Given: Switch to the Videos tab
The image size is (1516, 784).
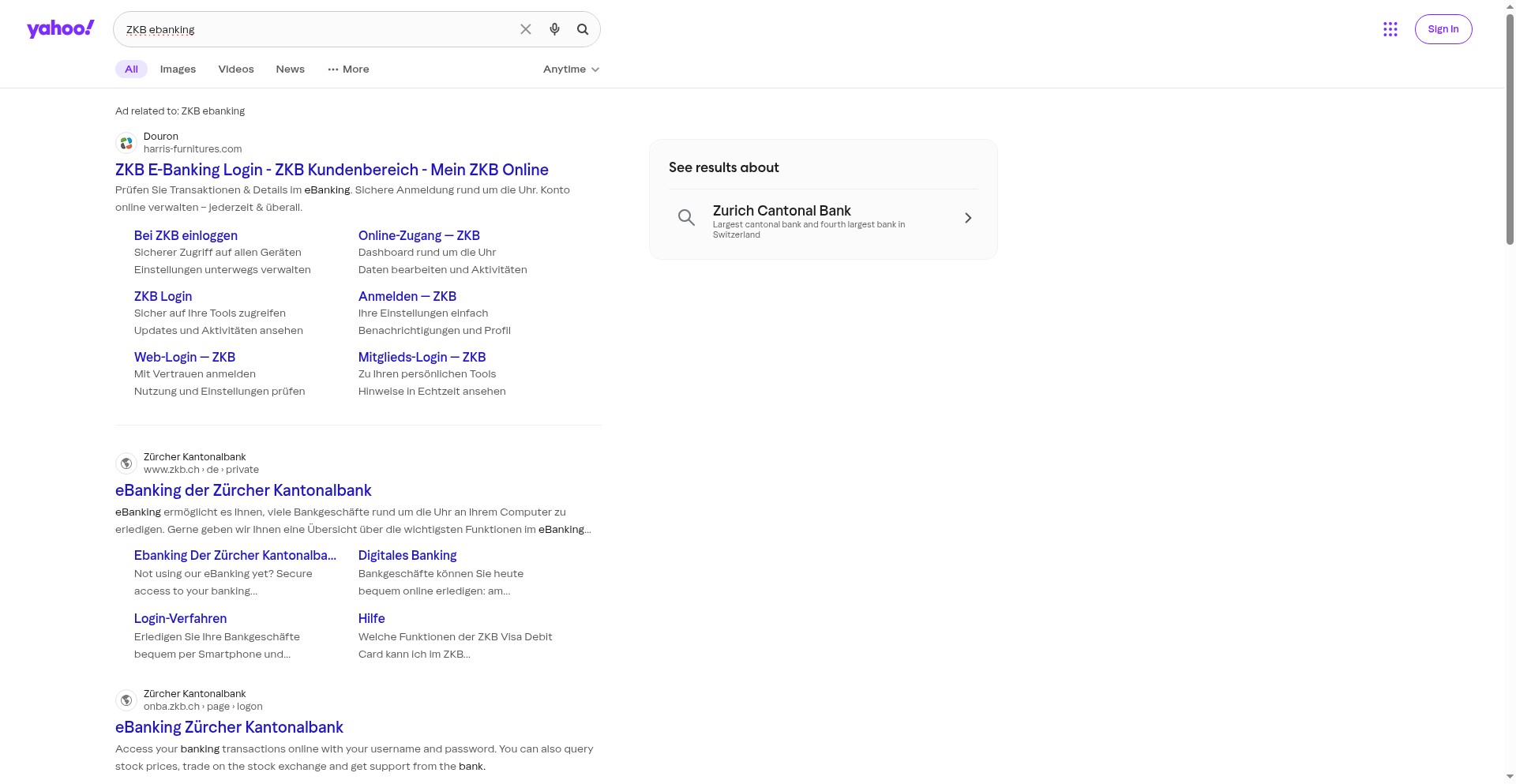Looking at the screenshot, I should [236, 69].
